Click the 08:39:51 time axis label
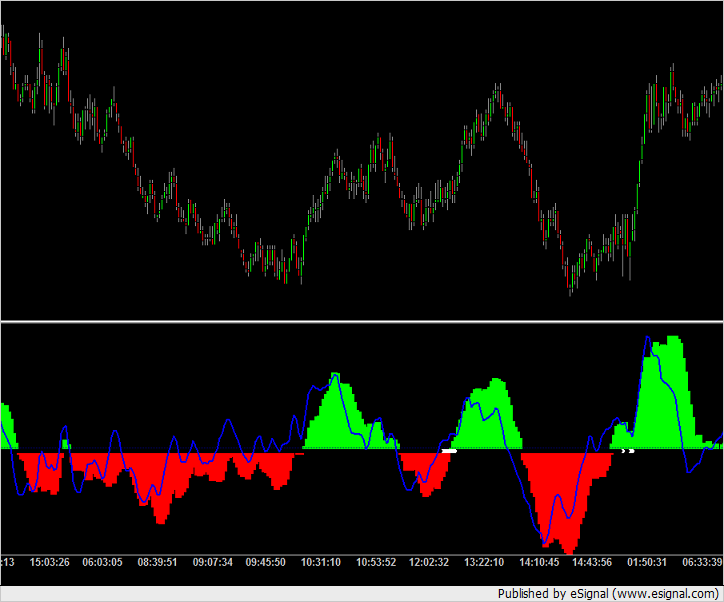The height and width of the screenshot is (602, 724). [x=157, y=562]
